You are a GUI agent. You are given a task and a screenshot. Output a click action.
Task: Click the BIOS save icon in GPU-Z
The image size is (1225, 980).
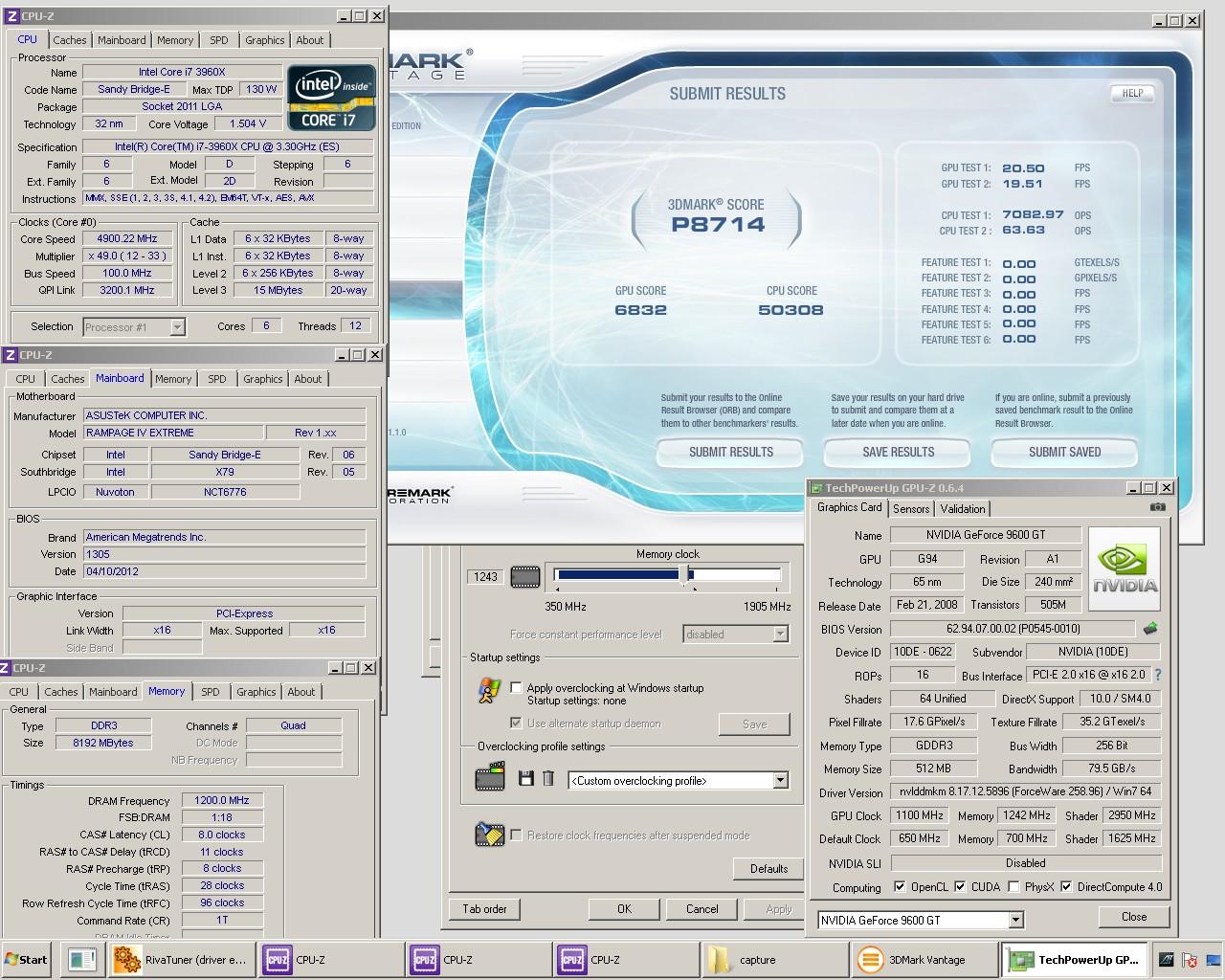coord(1150,629)
